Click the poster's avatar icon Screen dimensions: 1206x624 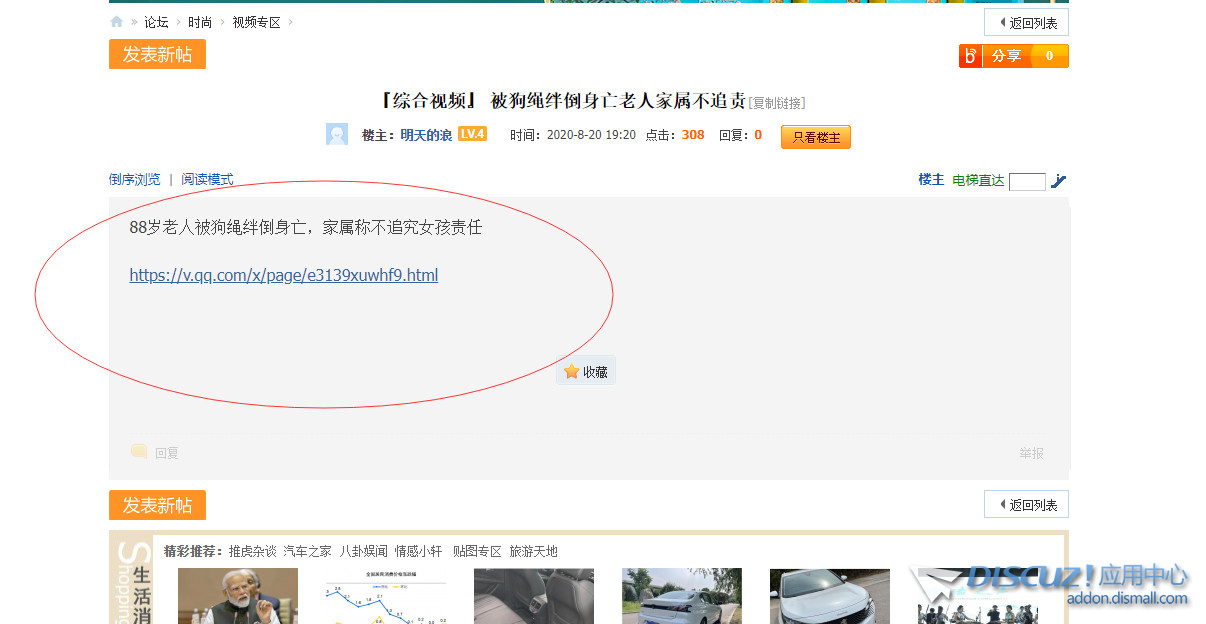coord(337,134)
